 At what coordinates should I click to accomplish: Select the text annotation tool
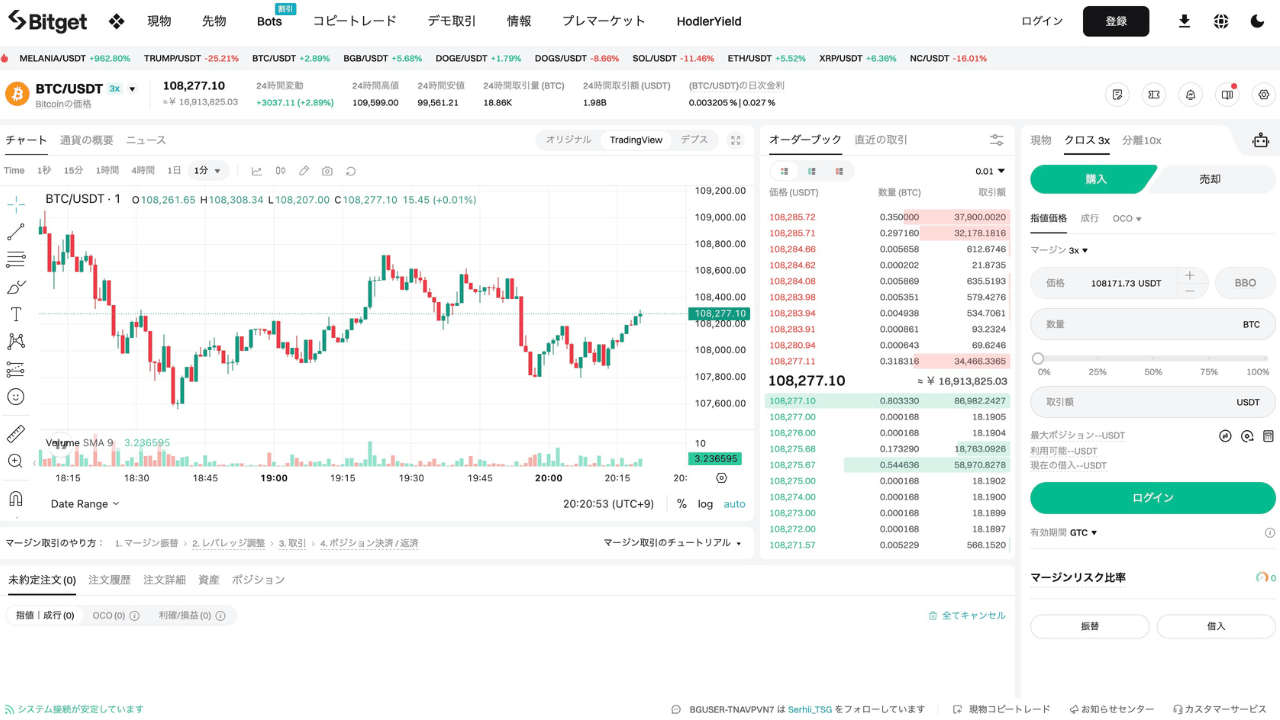point(14,315)
